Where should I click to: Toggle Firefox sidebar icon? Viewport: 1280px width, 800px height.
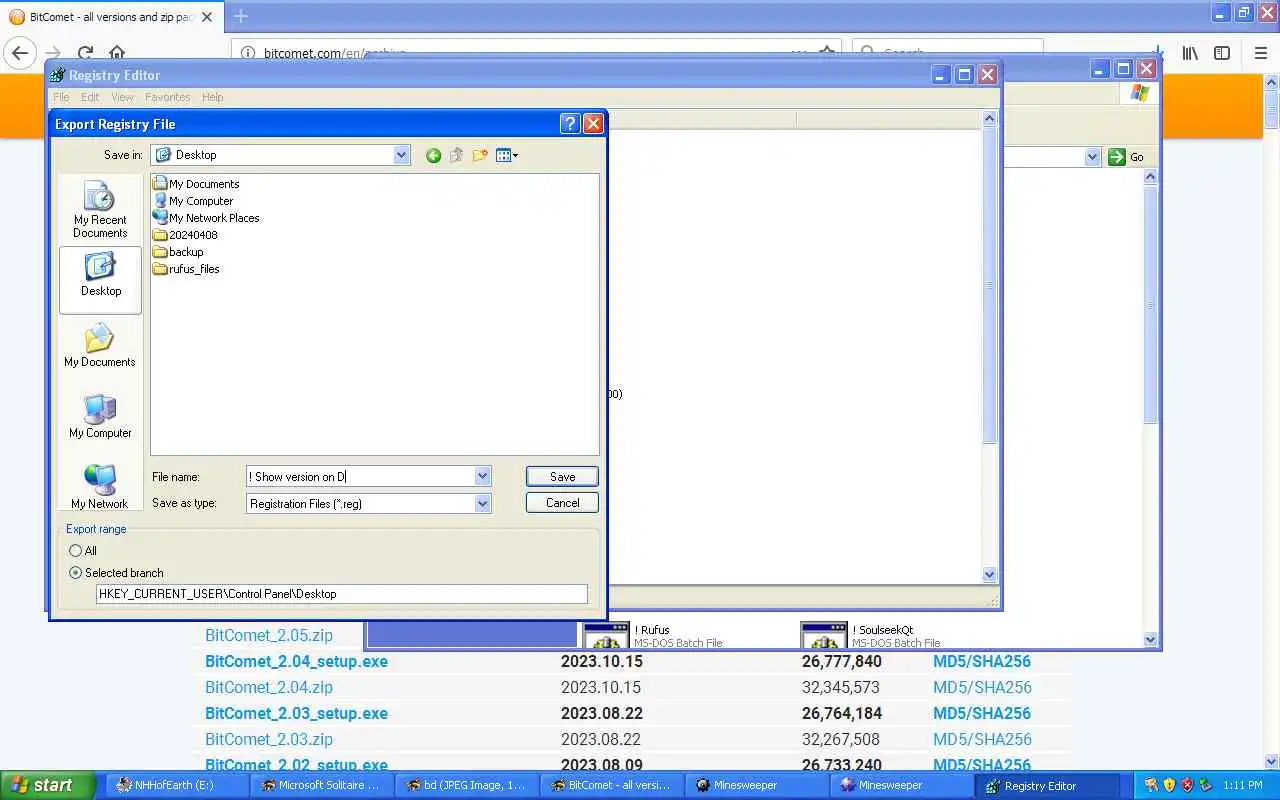coord(1222,53)
